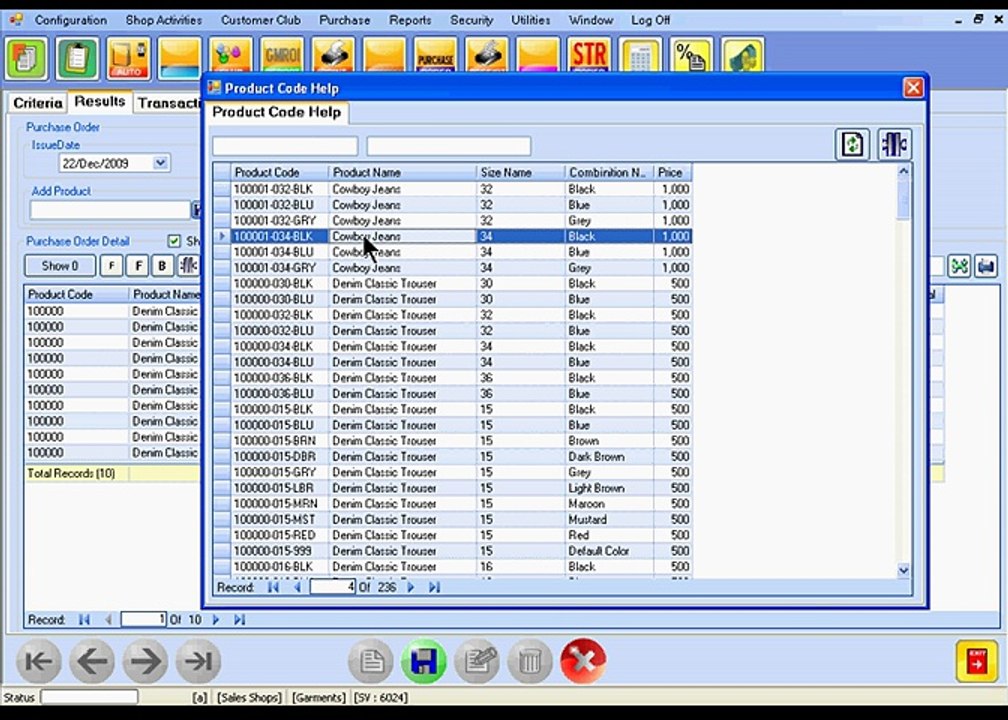Click the Add Product input field
The height and width of the screenshot is (720, 1008).
110,210
